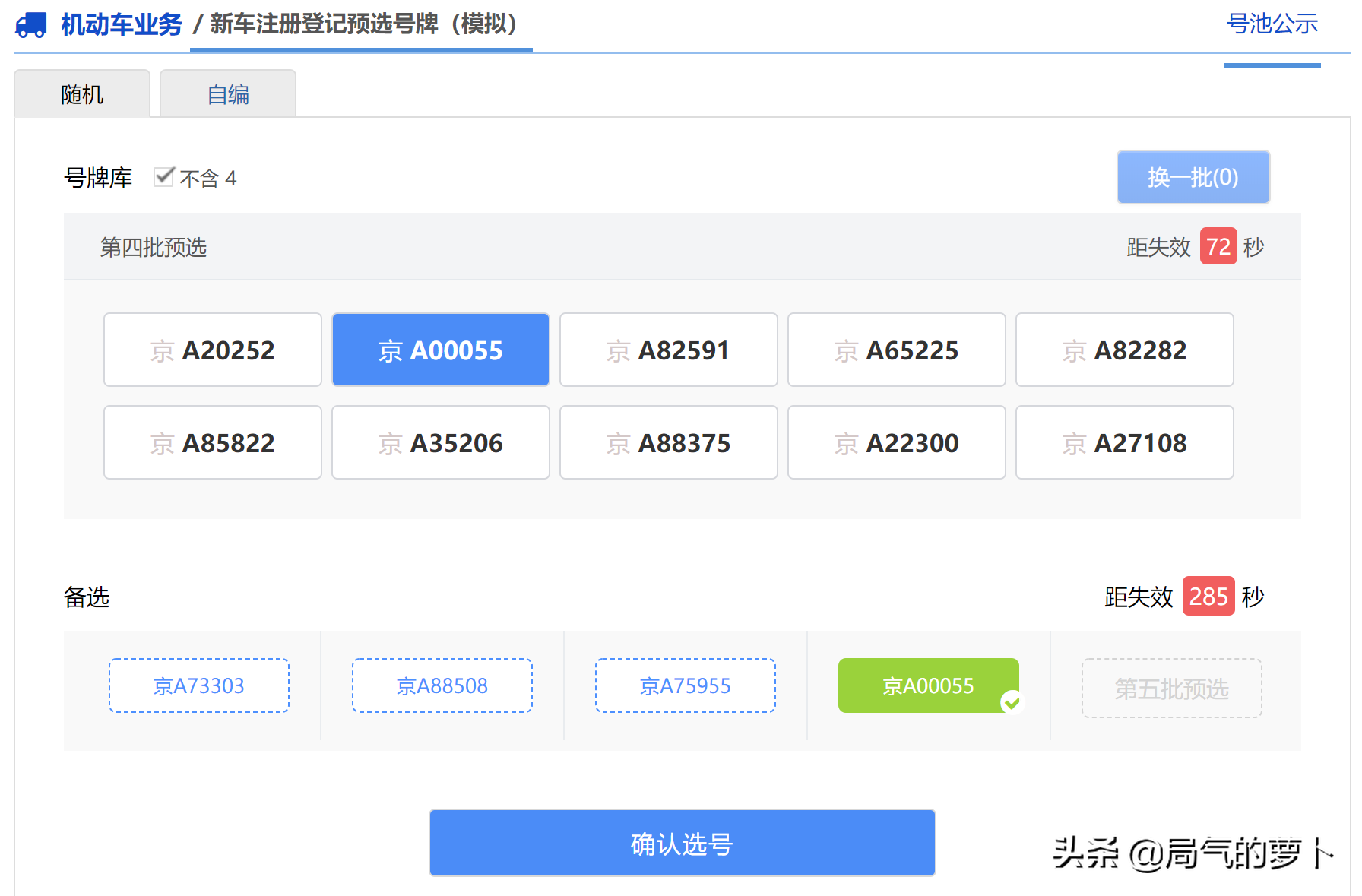Click green backup plate 京A00055
The width and height of the screenshot is (1362, 896).
(929, 685)
